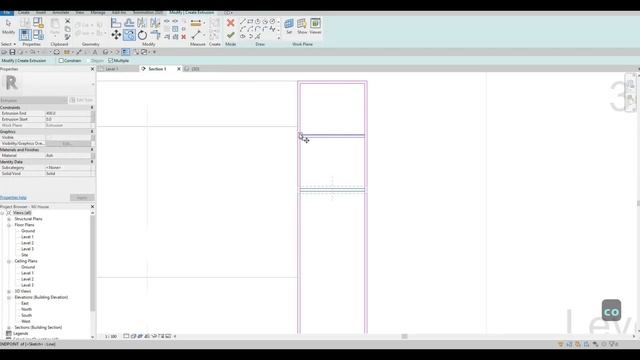This screenshot has height=360, width=640.
Task: Click the Pick Lines draw tool
Action: point(258,36)
